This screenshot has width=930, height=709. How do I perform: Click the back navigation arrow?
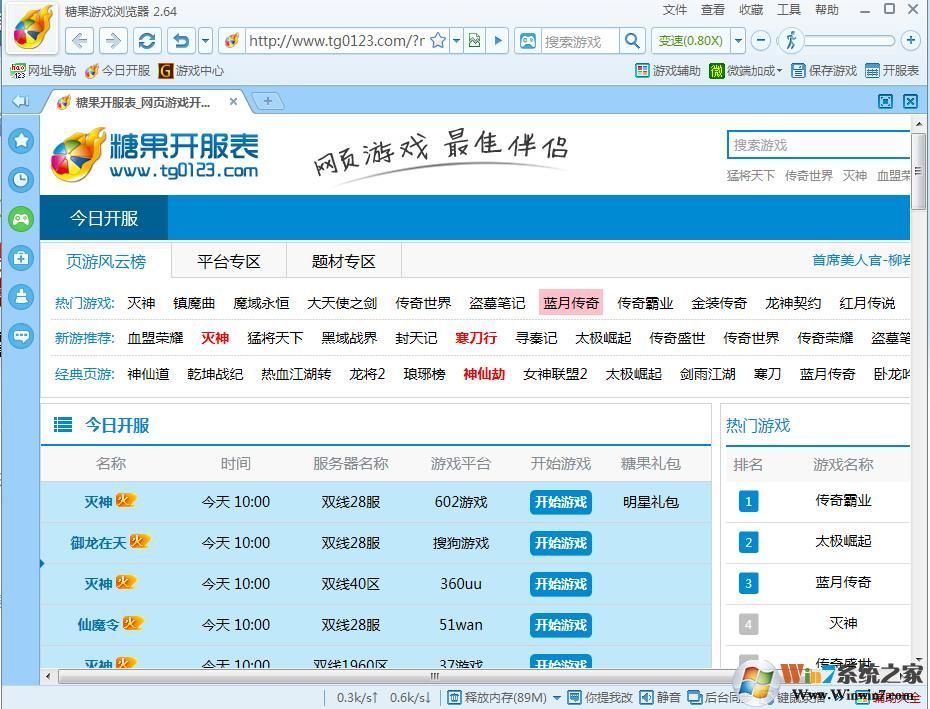(x=79, y=40)
